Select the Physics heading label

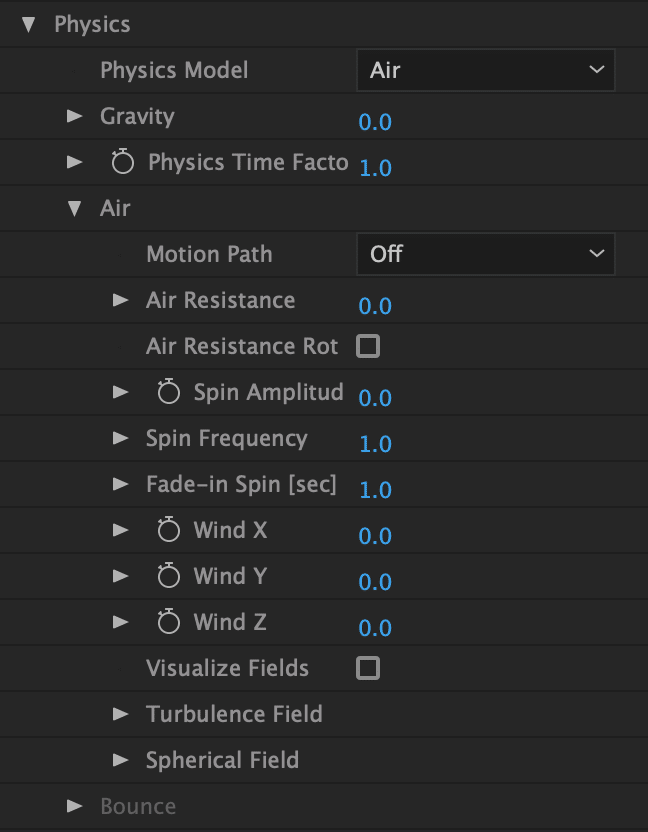[92, 25]
